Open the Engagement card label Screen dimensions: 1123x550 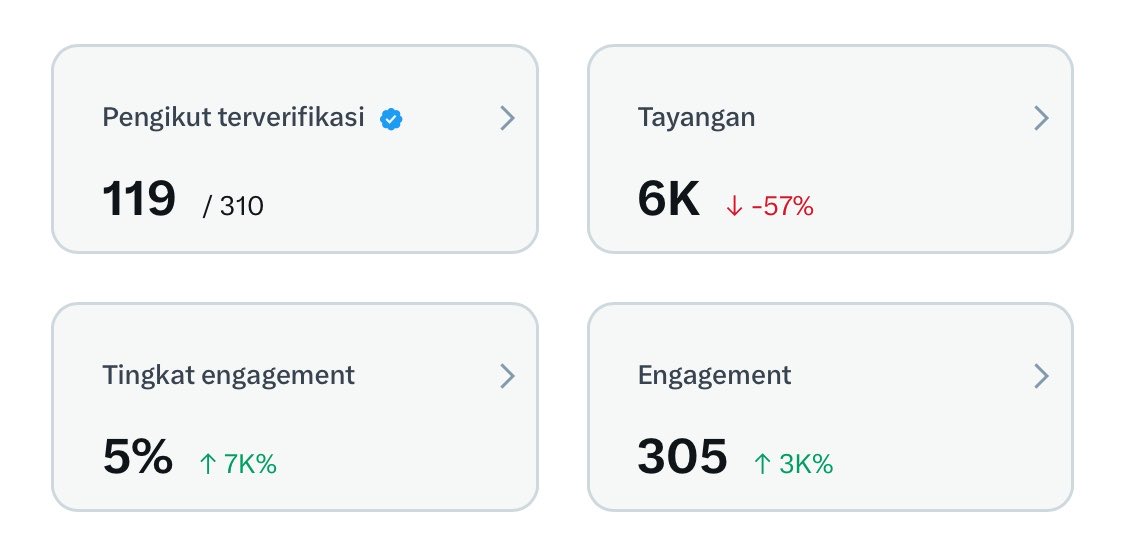715,375
